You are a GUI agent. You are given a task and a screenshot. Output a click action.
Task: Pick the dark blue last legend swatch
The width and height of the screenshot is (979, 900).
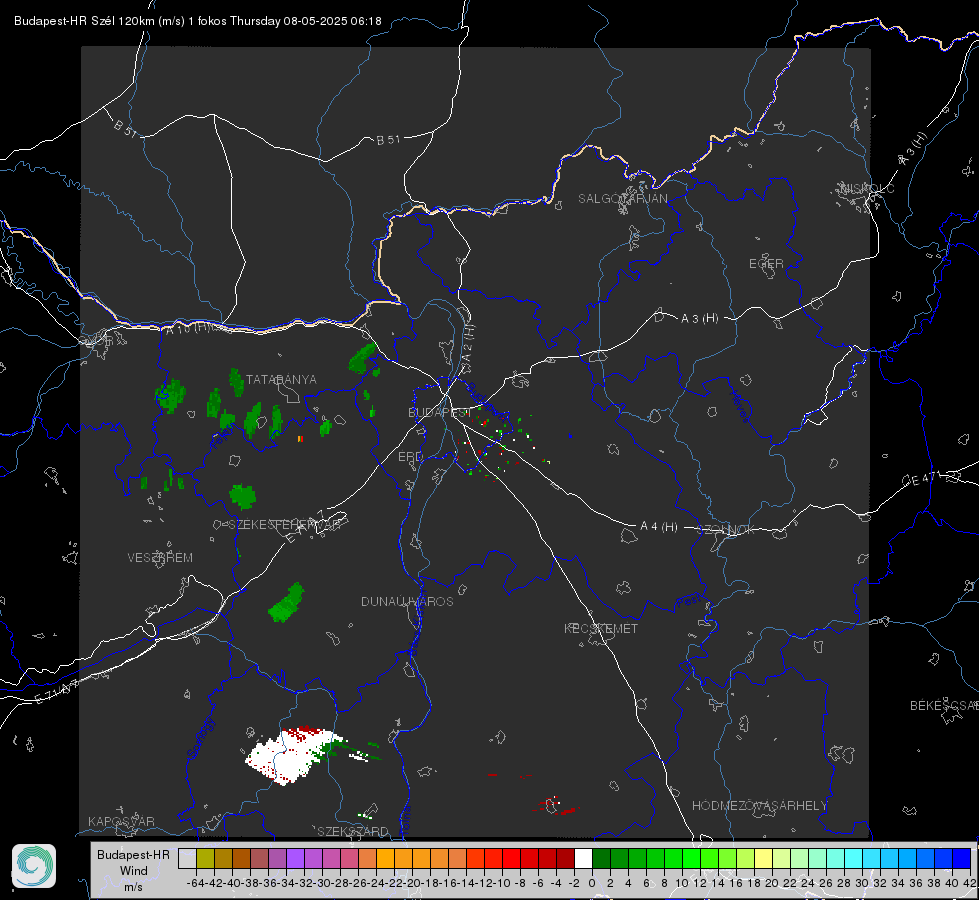click(x=962, y=858)
